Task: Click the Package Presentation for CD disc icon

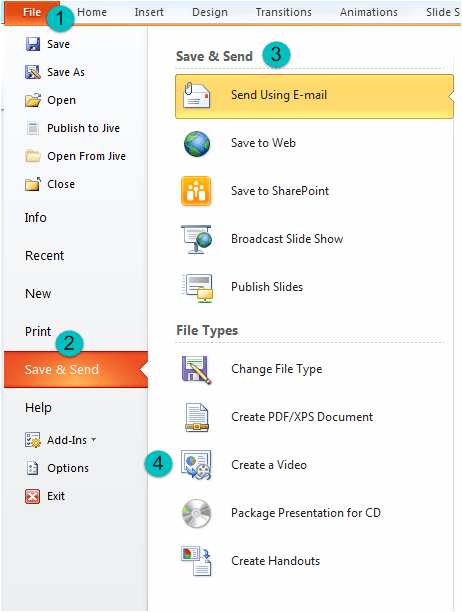Action: click(x=196, y=513)
